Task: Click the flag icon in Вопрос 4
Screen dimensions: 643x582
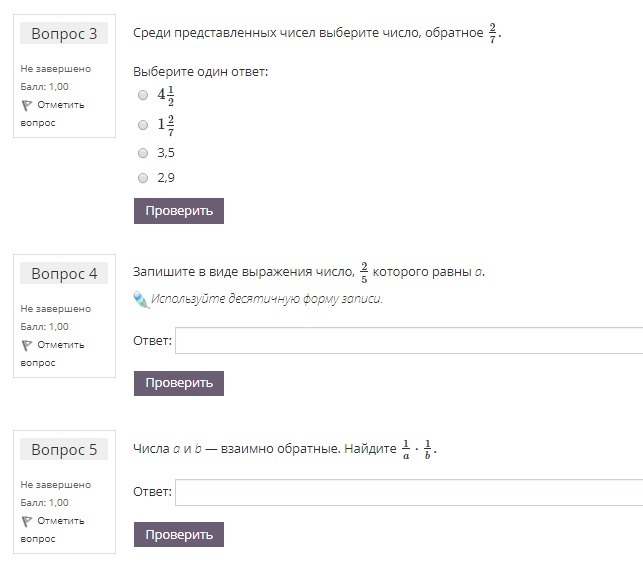Action: point(26,345)
